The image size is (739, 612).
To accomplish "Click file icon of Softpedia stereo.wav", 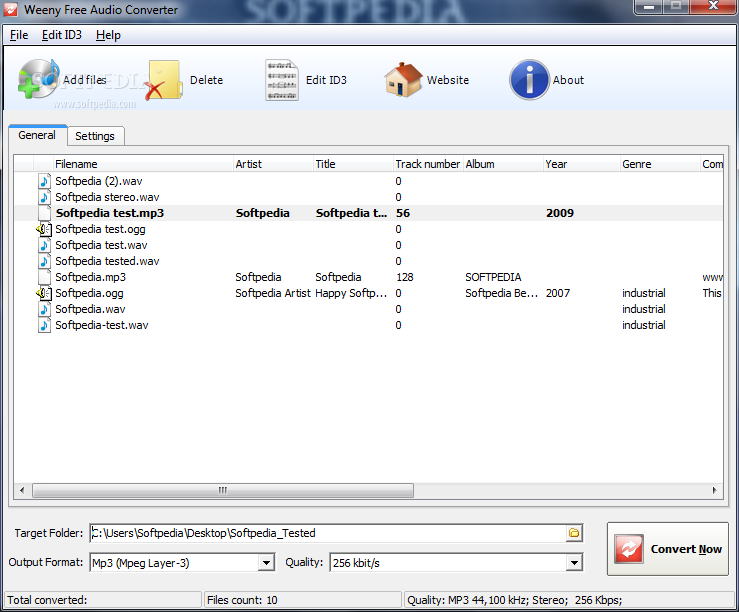I will [44, 197].
